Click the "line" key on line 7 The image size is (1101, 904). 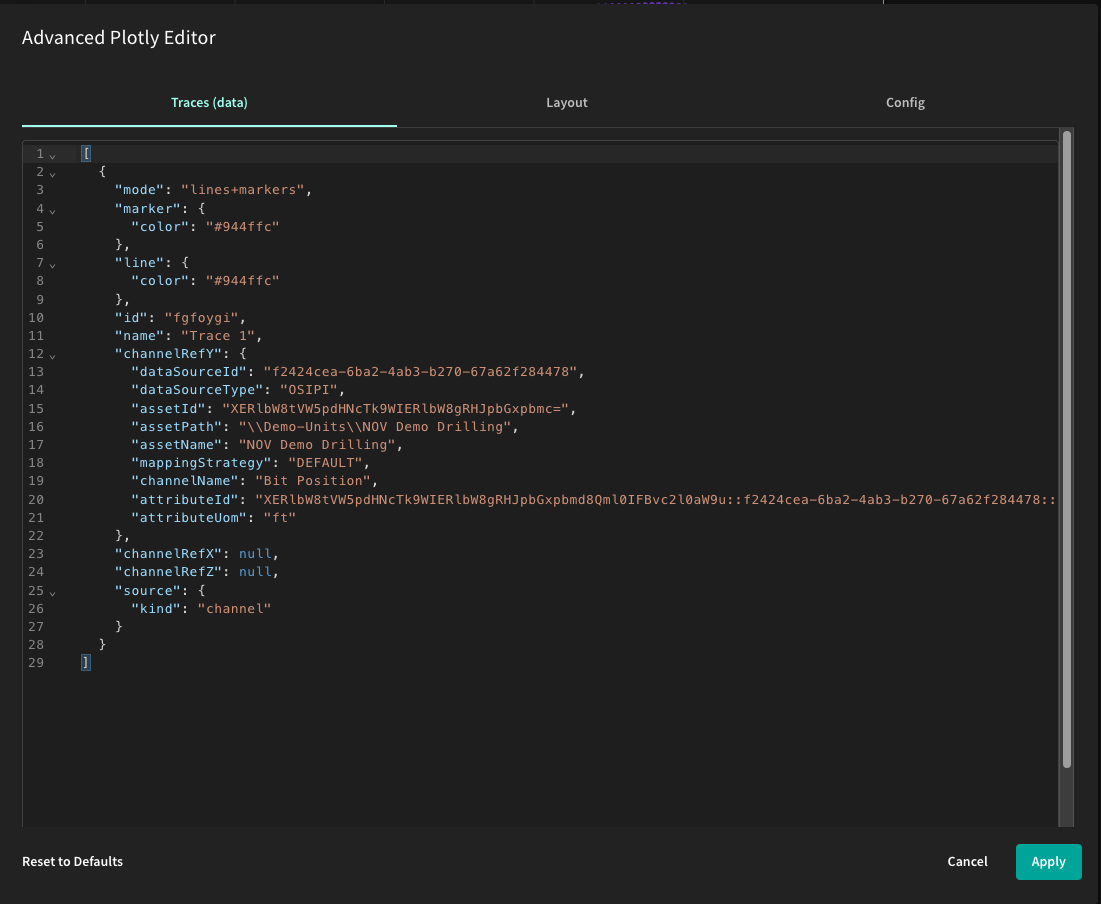pyautogui.click(x=140, y=263)
